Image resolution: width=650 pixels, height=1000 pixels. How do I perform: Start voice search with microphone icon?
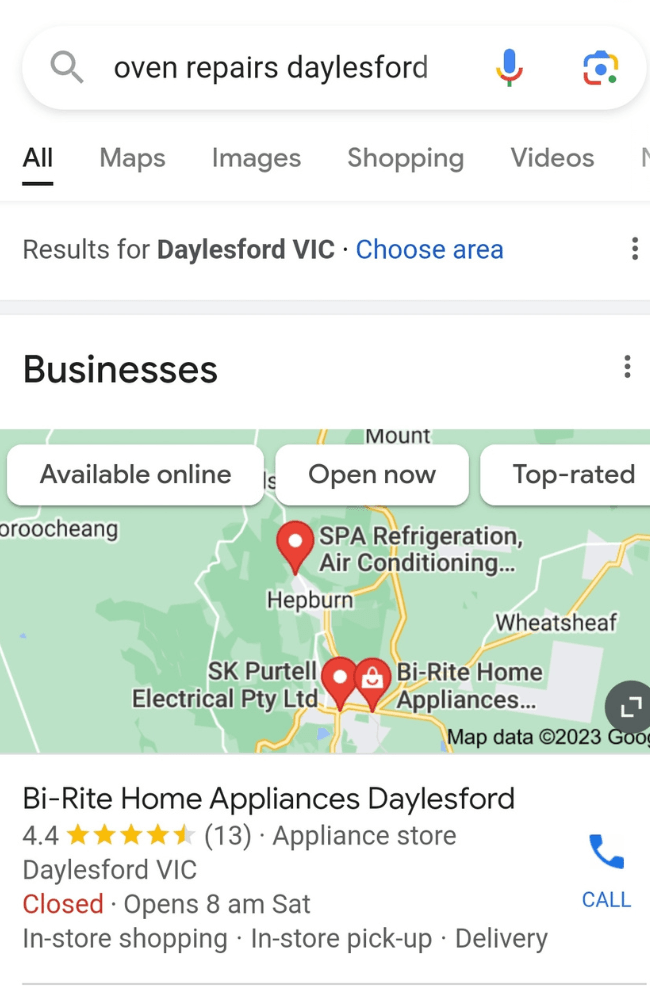[509, 68]
